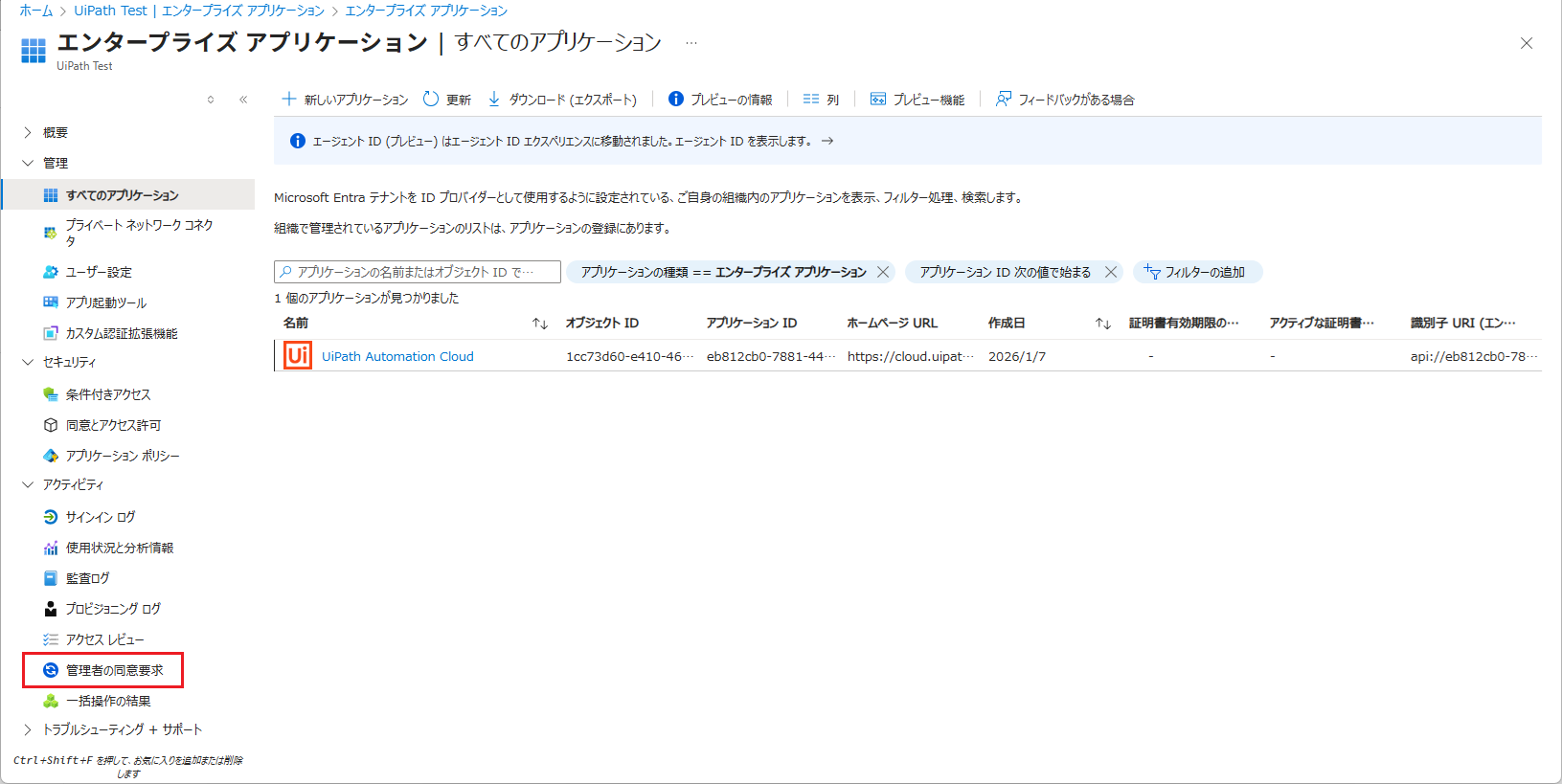
Task: Click the 使用状況と分析情報 chart icon
Action: coord(51,548)
